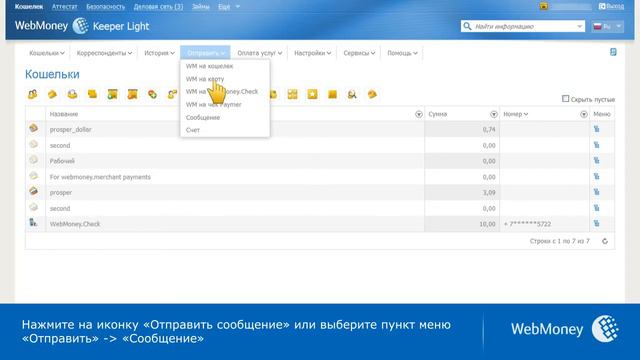Open menu icon for prosper_dollar wallet row

point(596,129)
